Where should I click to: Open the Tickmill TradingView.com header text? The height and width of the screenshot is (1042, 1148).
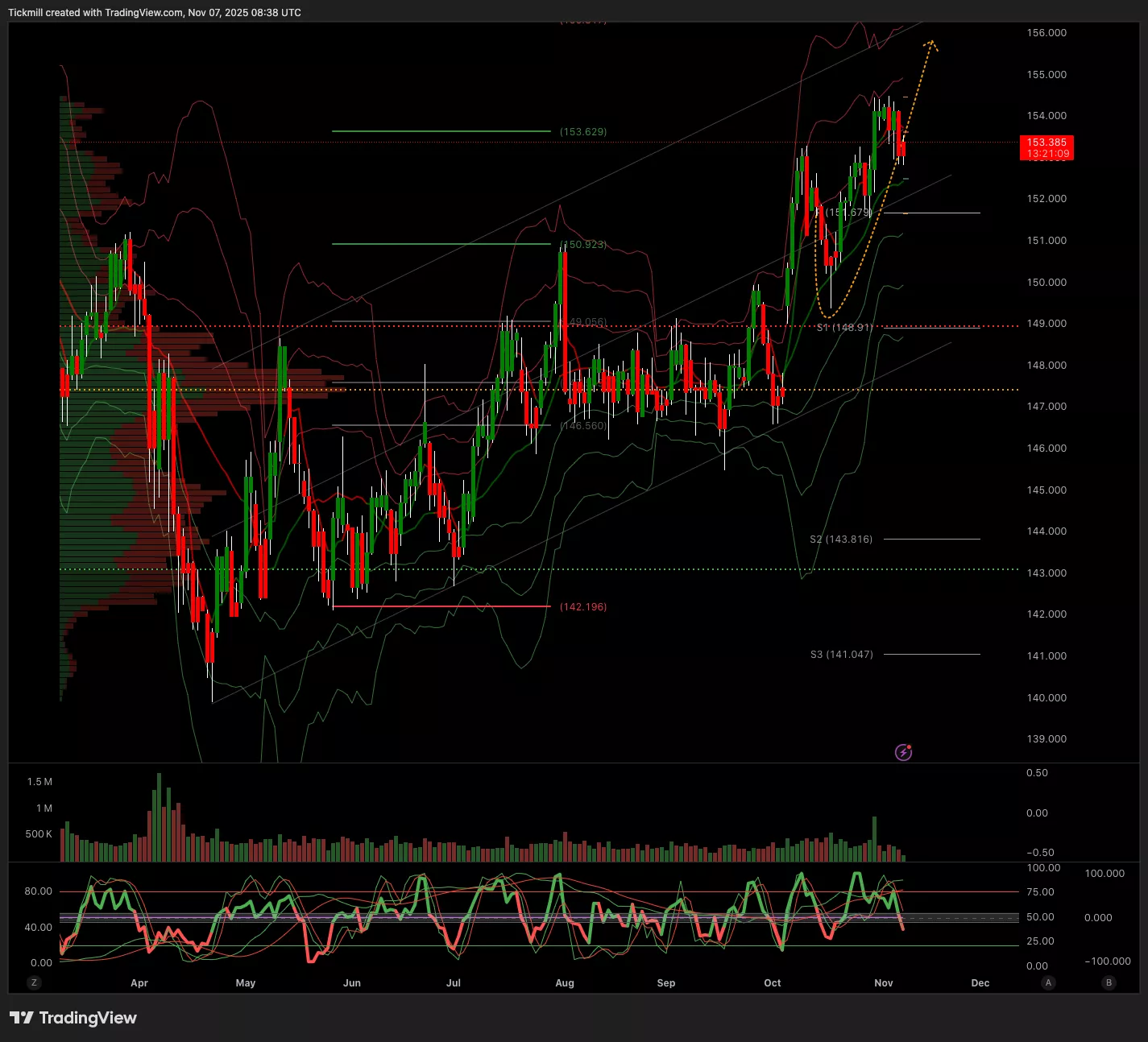tap(155, 13)
